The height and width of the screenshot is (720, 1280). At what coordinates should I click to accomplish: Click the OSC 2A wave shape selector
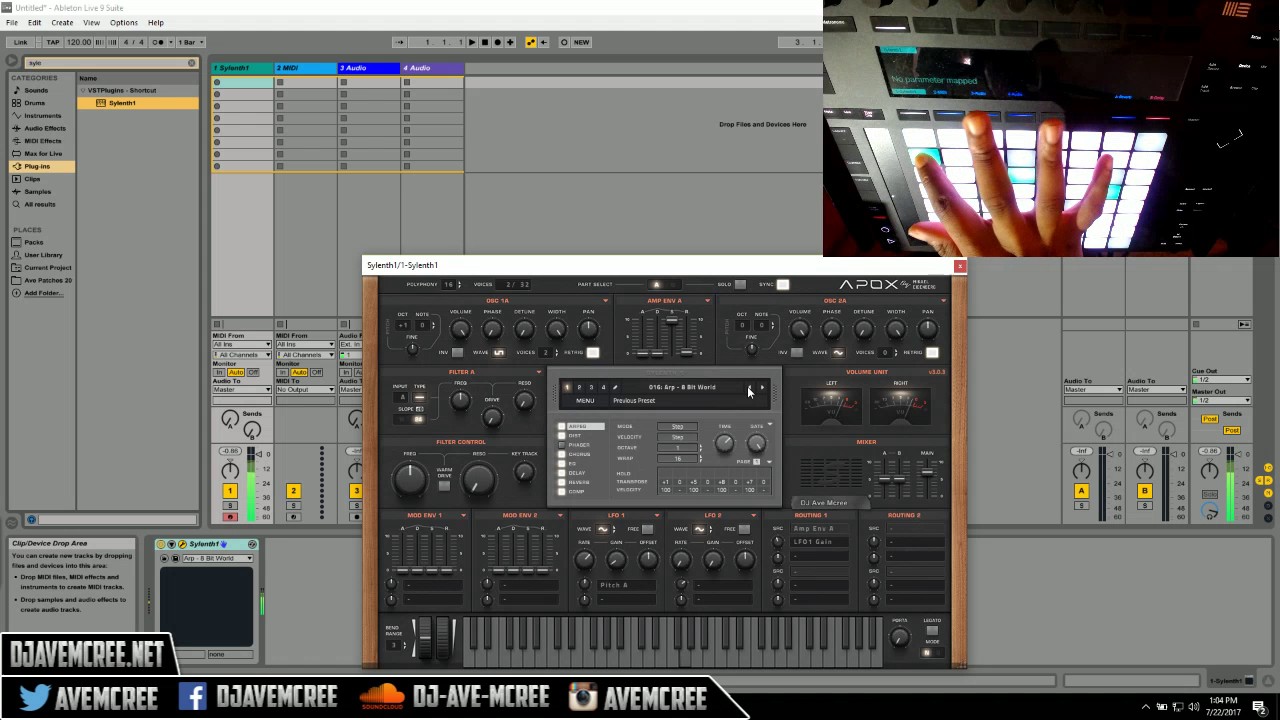click(836, 353)
